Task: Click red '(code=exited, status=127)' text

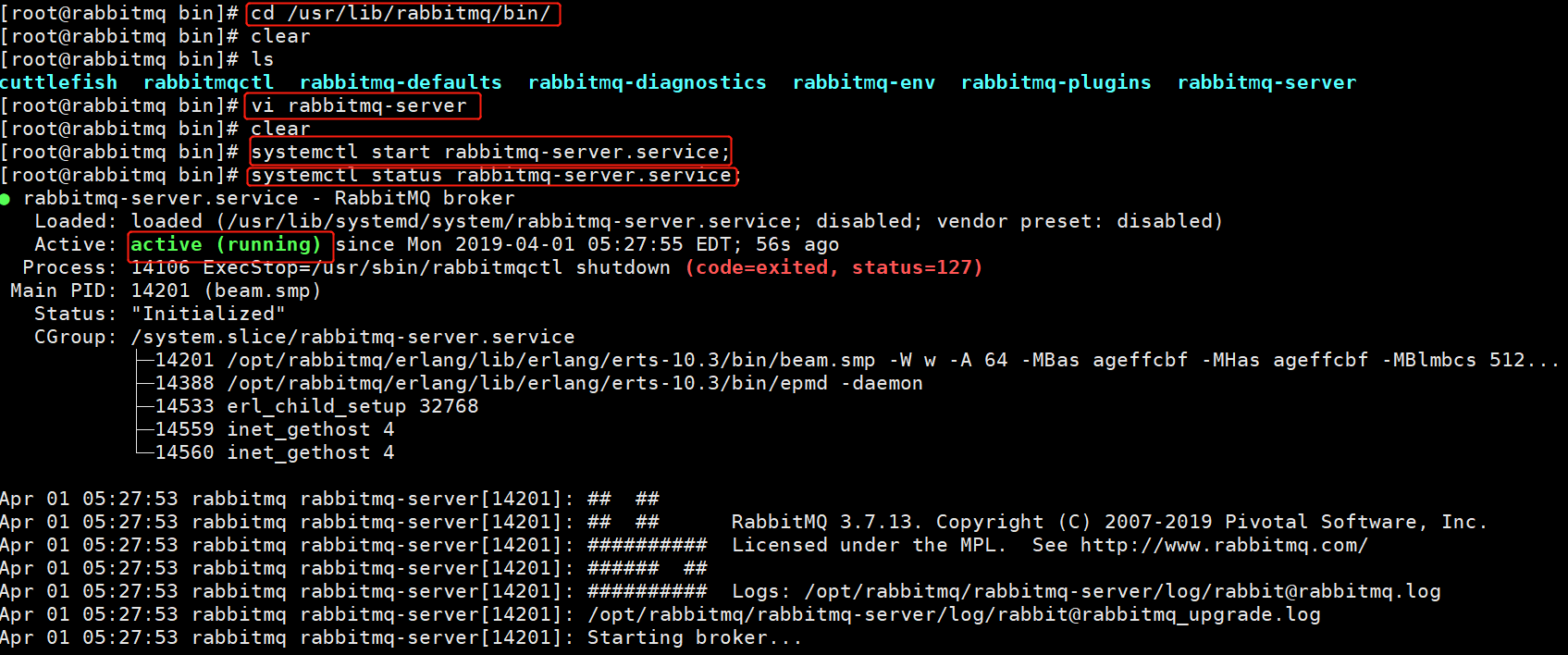Action: coord(833,267)
